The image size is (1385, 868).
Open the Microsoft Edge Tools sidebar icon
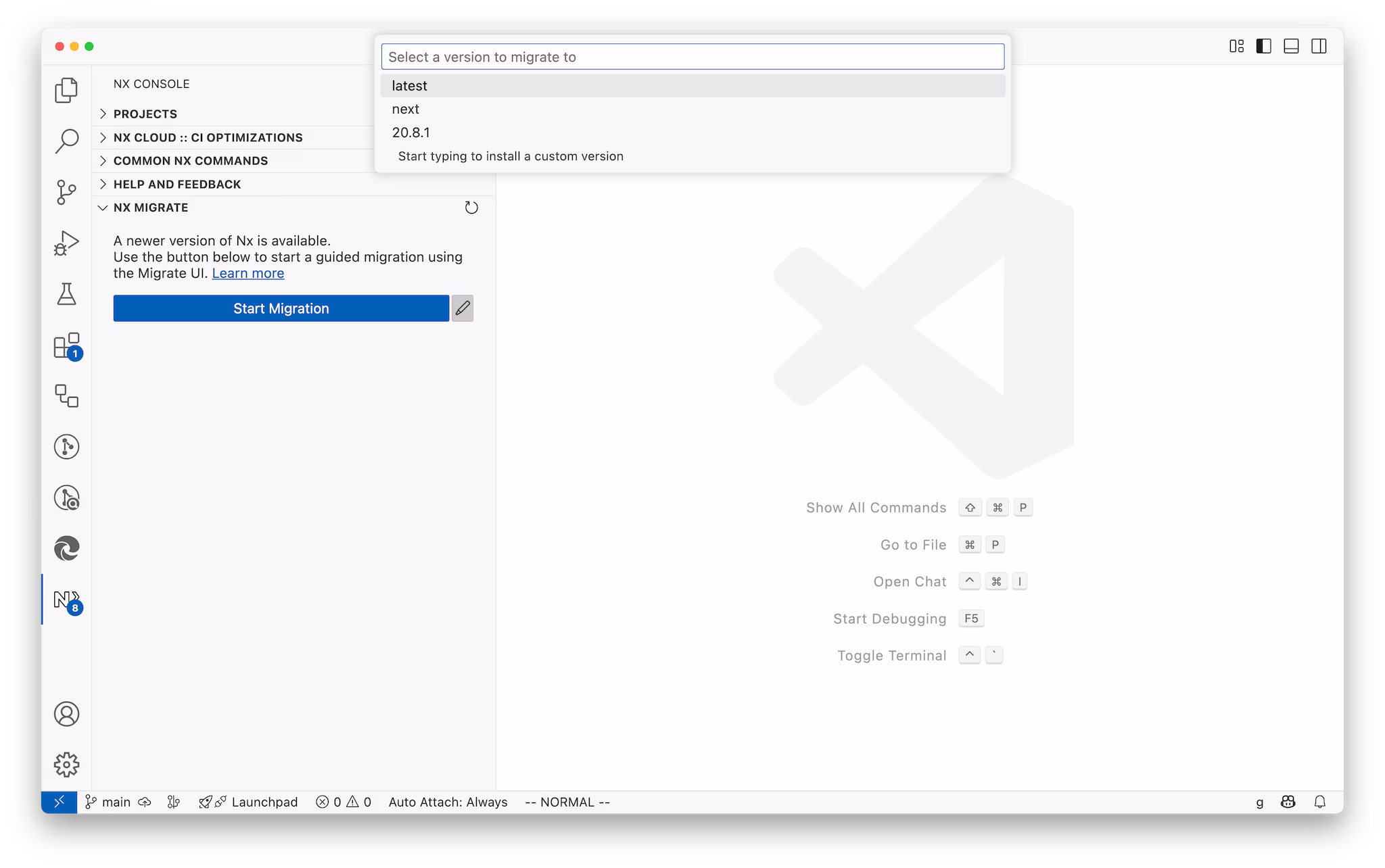pyautogui.click(x=66, y=549)
